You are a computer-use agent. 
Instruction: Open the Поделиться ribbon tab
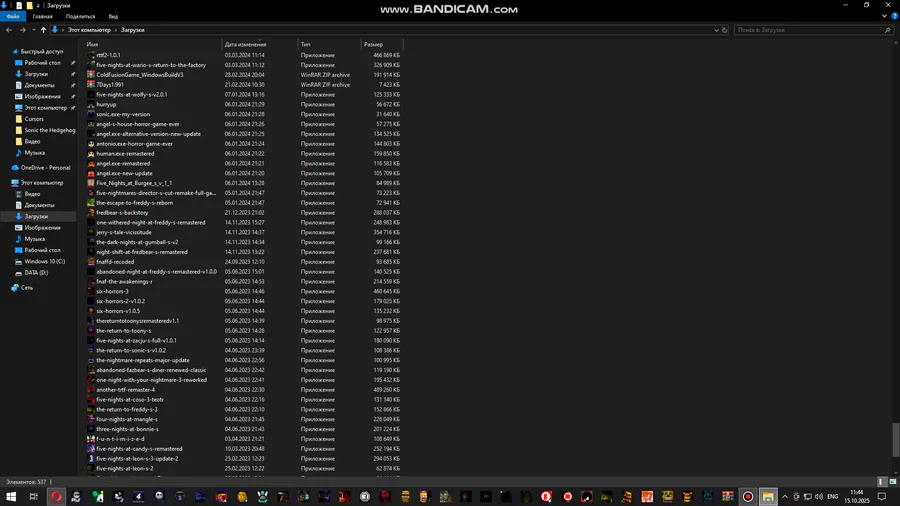pos(80,17)
